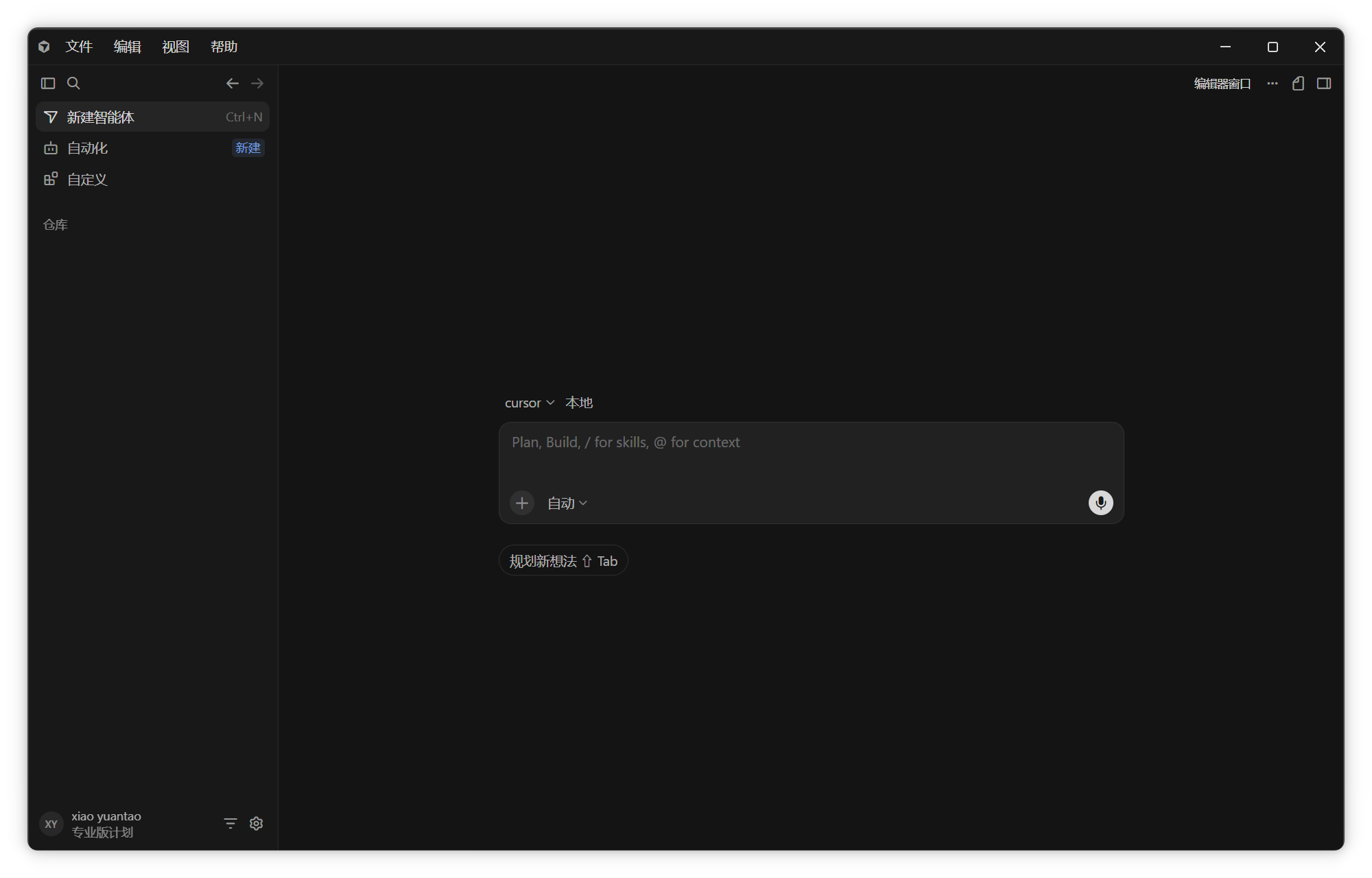Open the xiao yuantao account entry
Viewport: 1372px width, 878px height.
[106, 816]
